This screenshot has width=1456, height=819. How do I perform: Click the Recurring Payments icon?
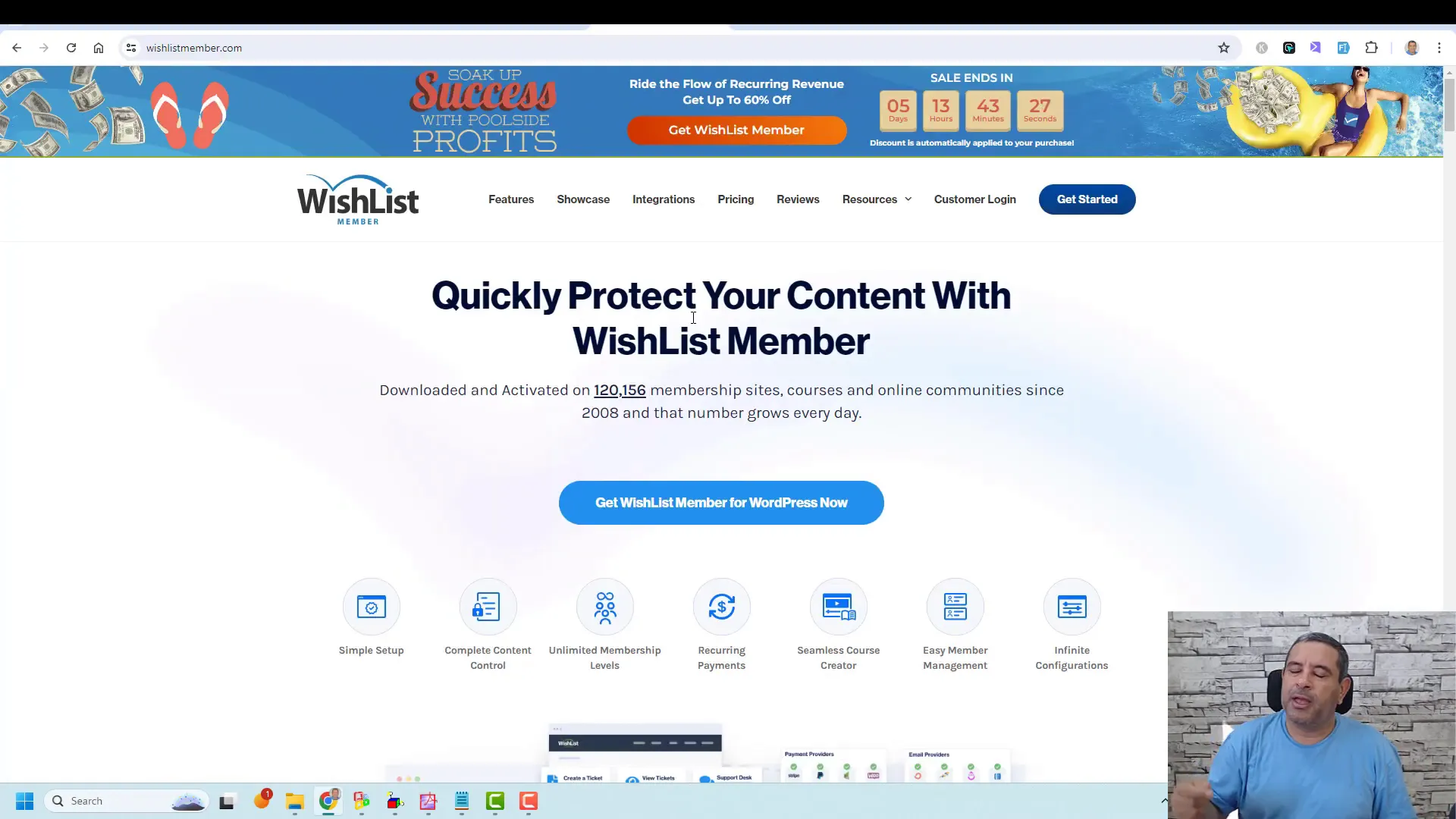coord(721,607)
